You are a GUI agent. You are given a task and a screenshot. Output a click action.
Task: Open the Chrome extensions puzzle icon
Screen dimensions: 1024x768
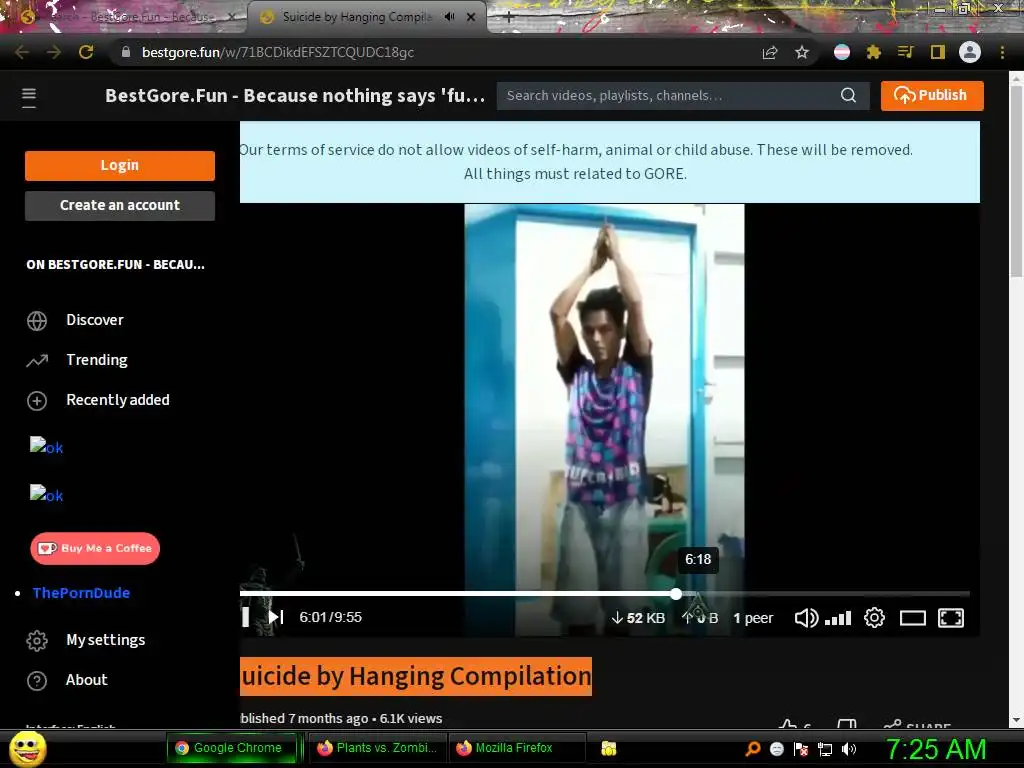[874, 52]
